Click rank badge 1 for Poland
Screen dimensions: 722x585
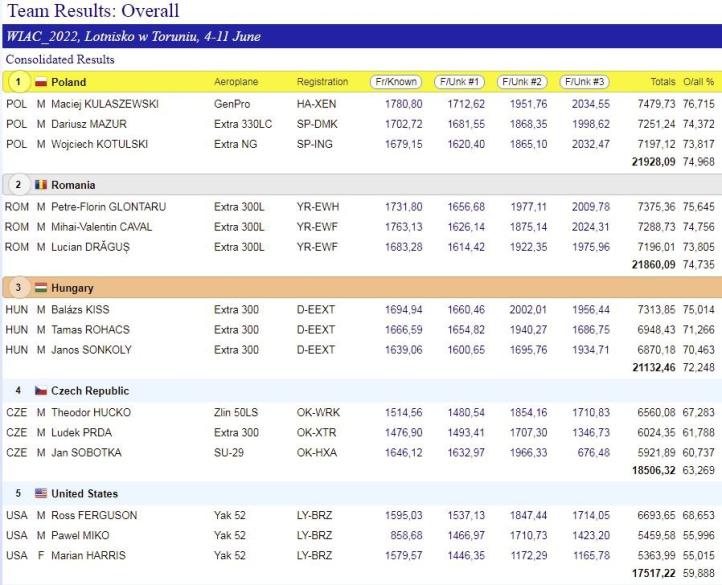(18, 82)
